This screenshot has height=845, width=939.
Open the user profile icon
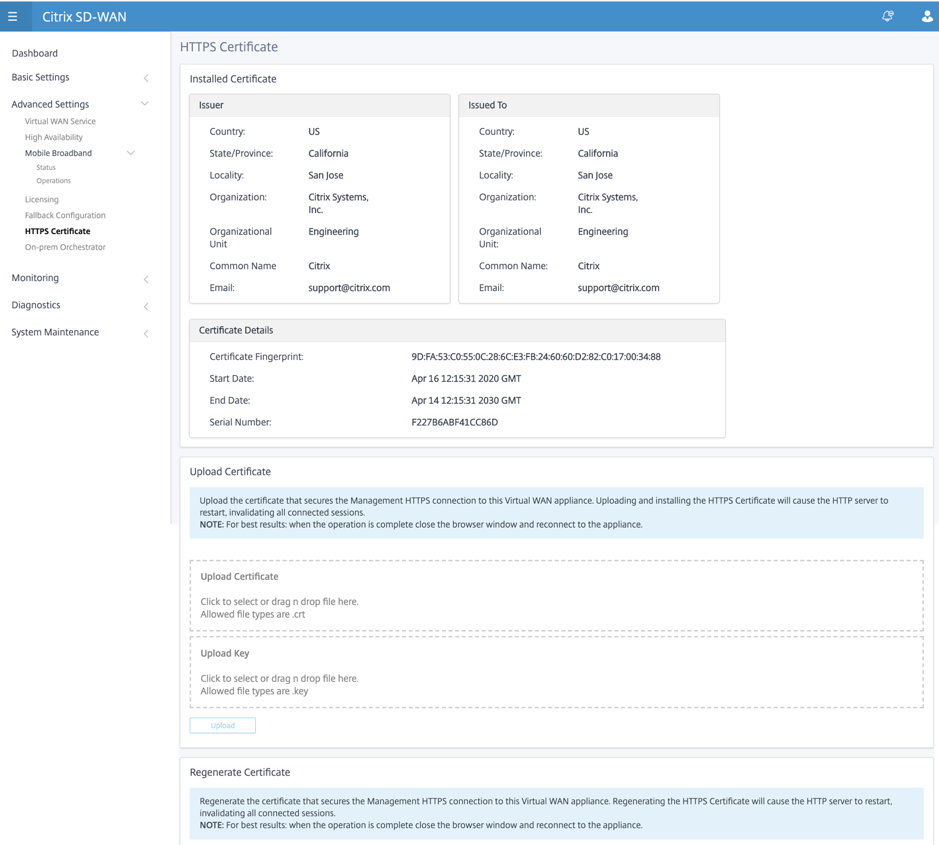(926, 17)
